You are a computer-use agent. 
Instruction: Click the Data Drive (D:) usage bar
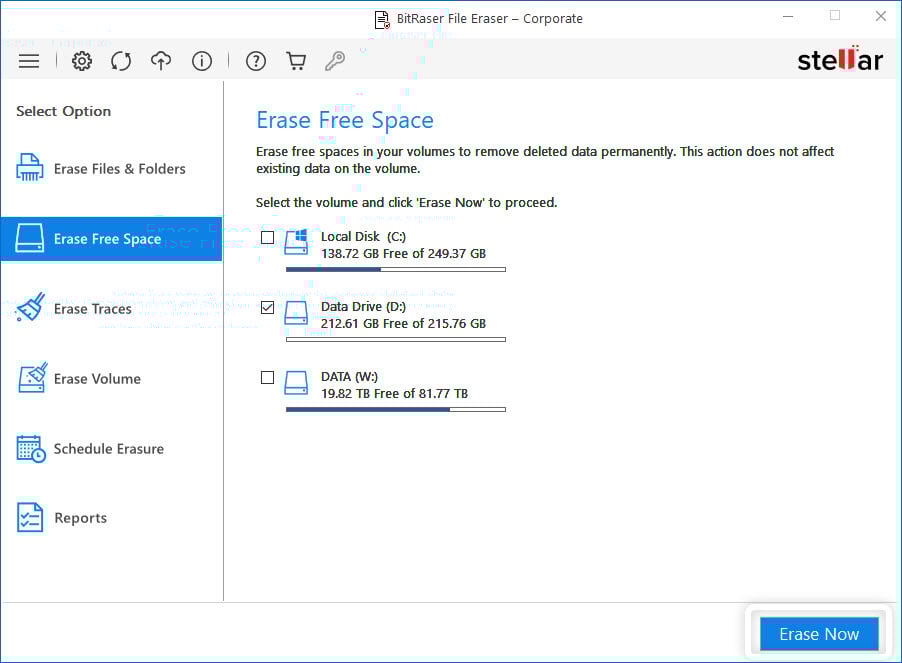pos(396,339)
